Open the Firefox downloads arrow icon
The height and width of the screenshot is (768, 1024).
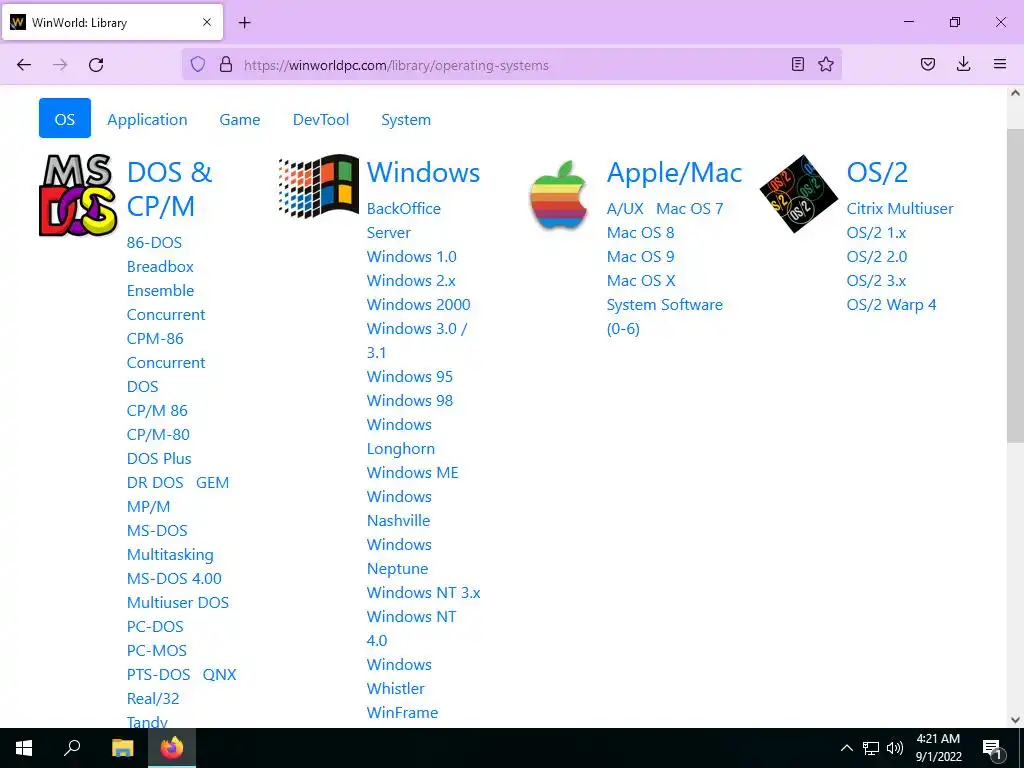click(963, 64)
